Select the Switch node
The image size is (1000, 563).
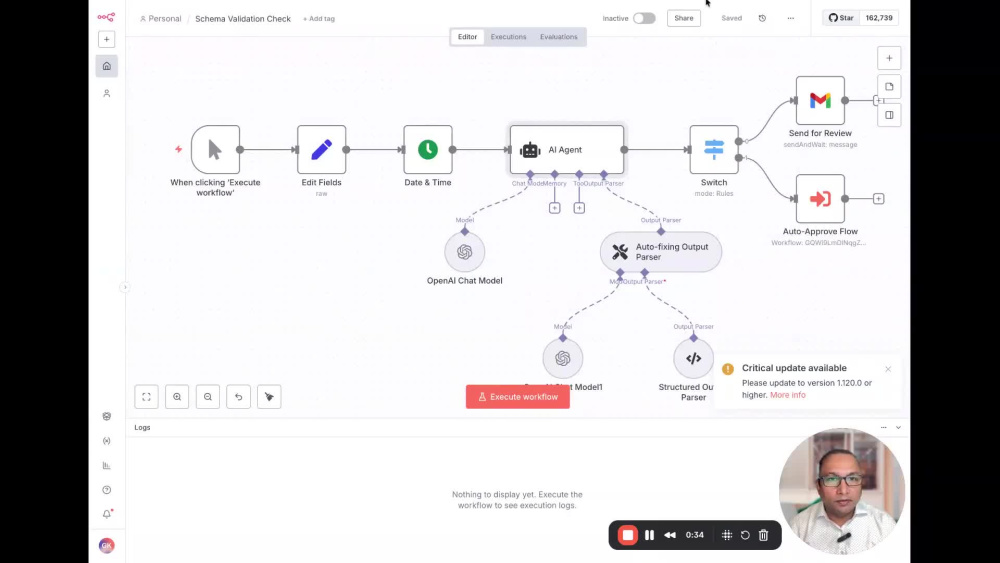[714, 149]
